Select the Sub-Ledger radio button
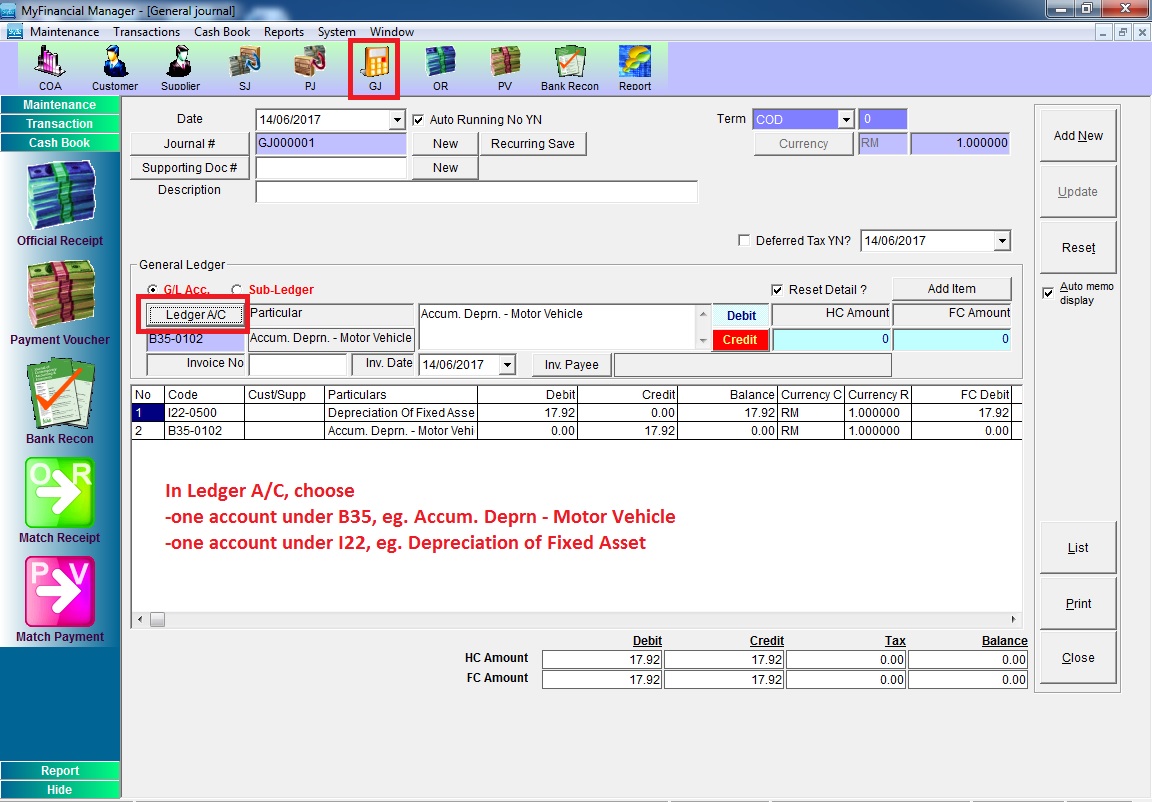This screenshot has height=802, width=1152. pos(237,290)
